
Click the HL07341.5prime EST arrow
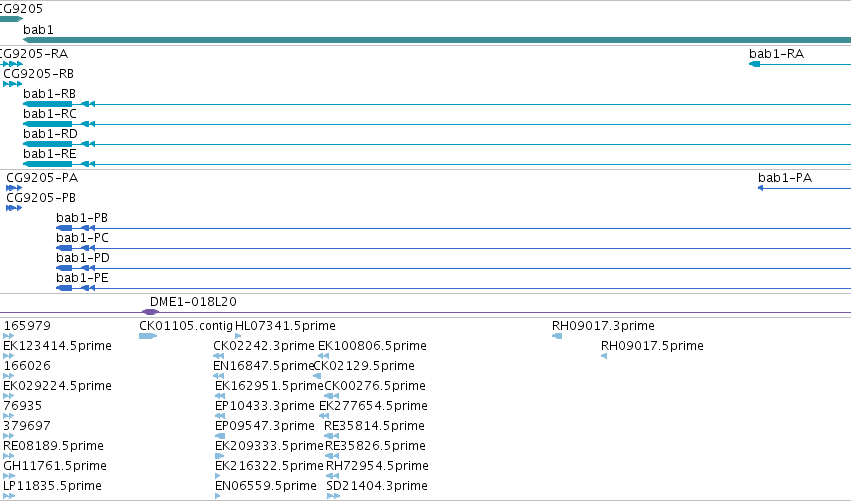[x=238, y=337]
